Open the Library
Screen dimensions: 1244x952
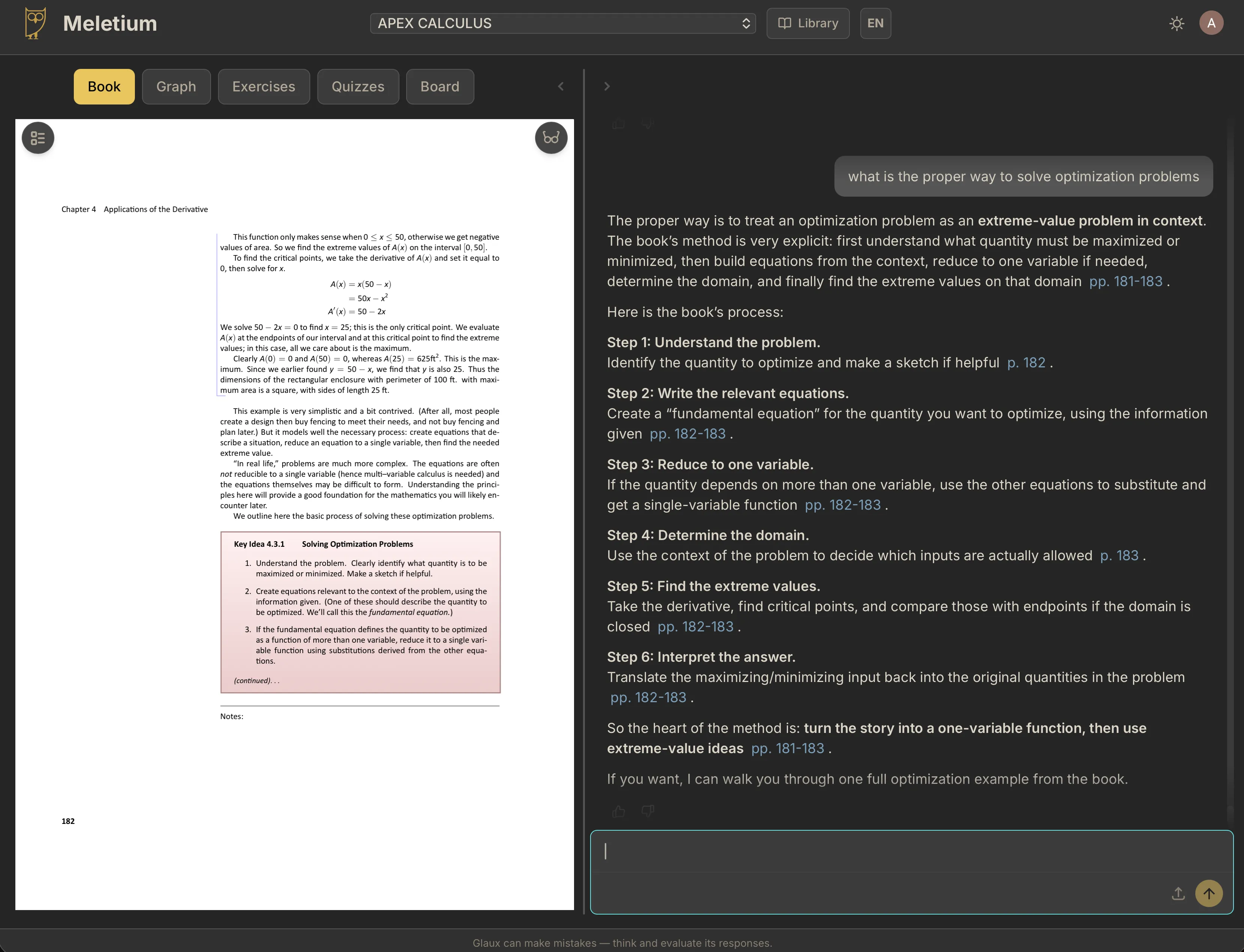(807, 23)
